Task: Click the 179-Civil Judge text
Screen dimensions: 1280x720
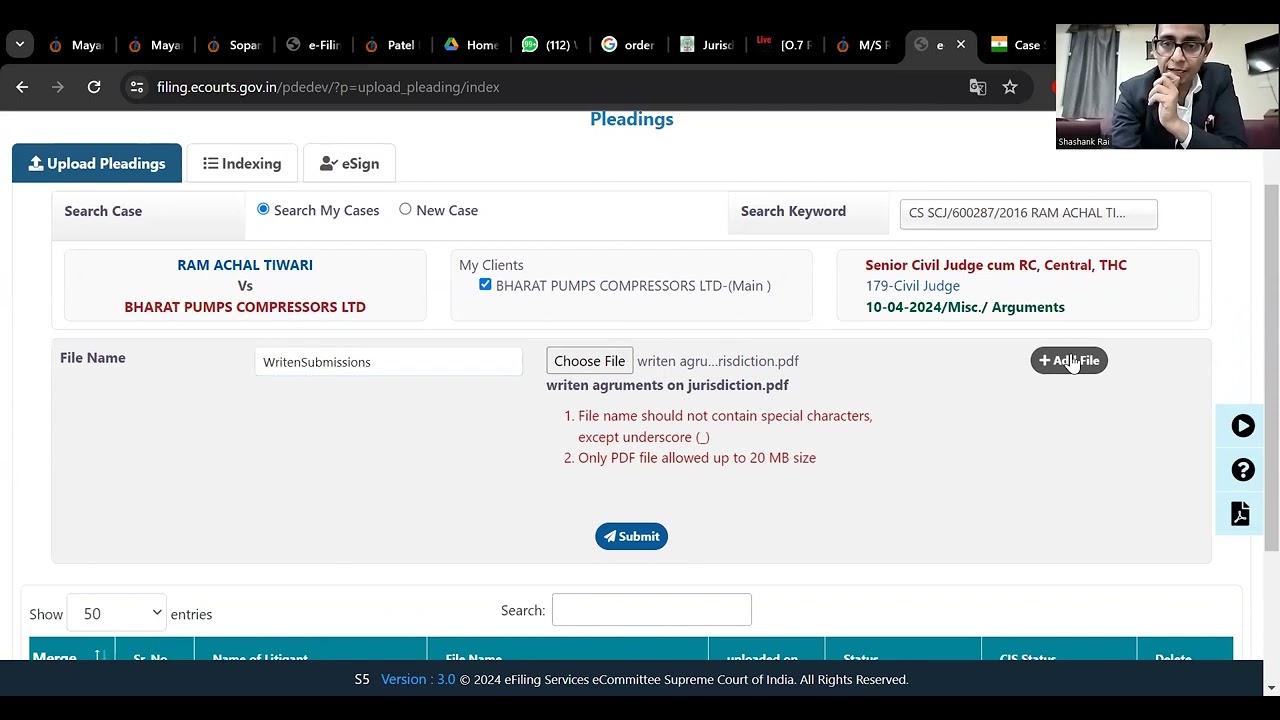Action: click(x=913, y=286)
